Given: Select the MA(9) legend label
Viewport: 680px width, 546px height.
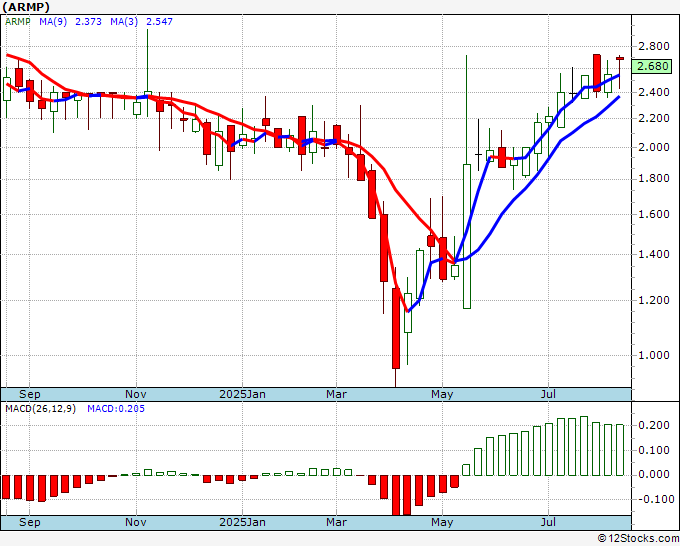Looking at the screenshot, I should (x=53, y=22).
